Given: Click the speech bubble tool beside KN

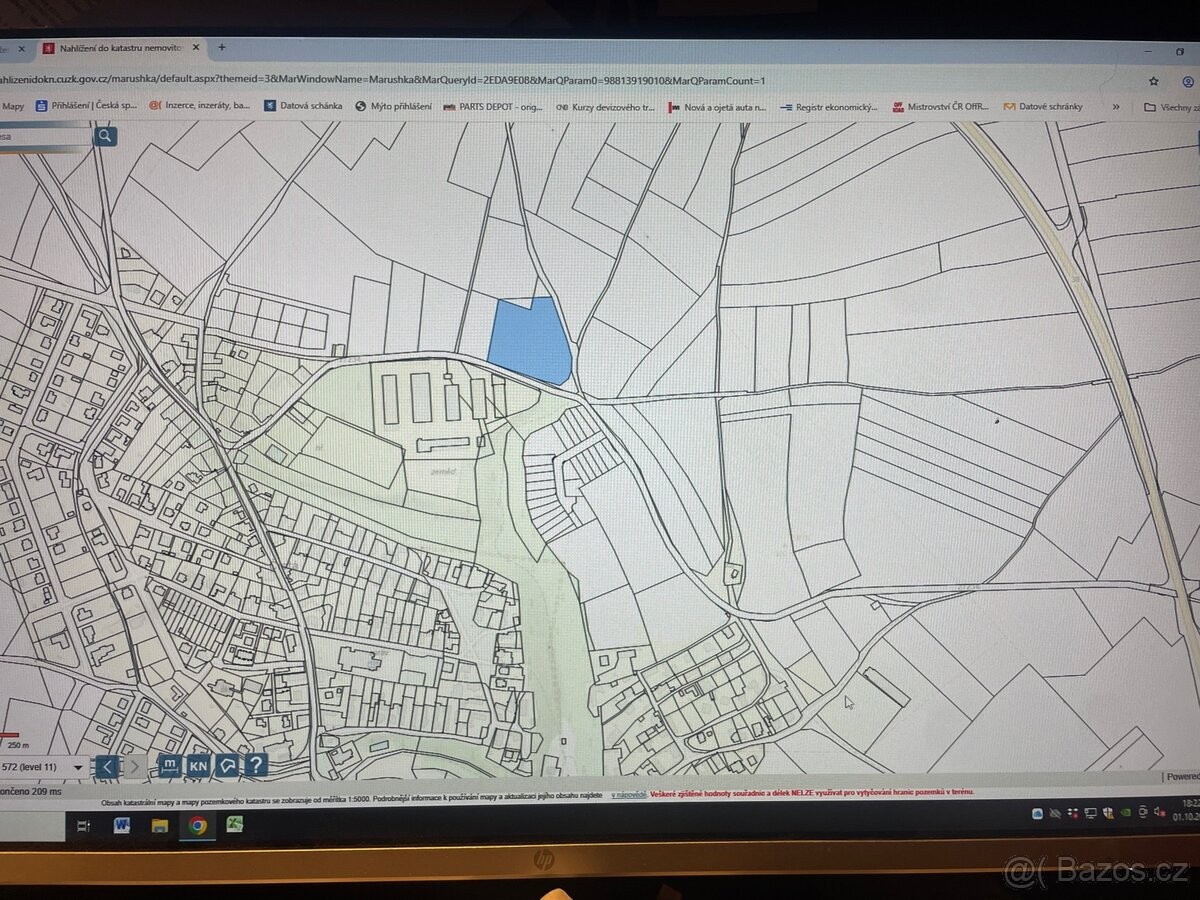Looking at the screenshot, I should (228, 766).
